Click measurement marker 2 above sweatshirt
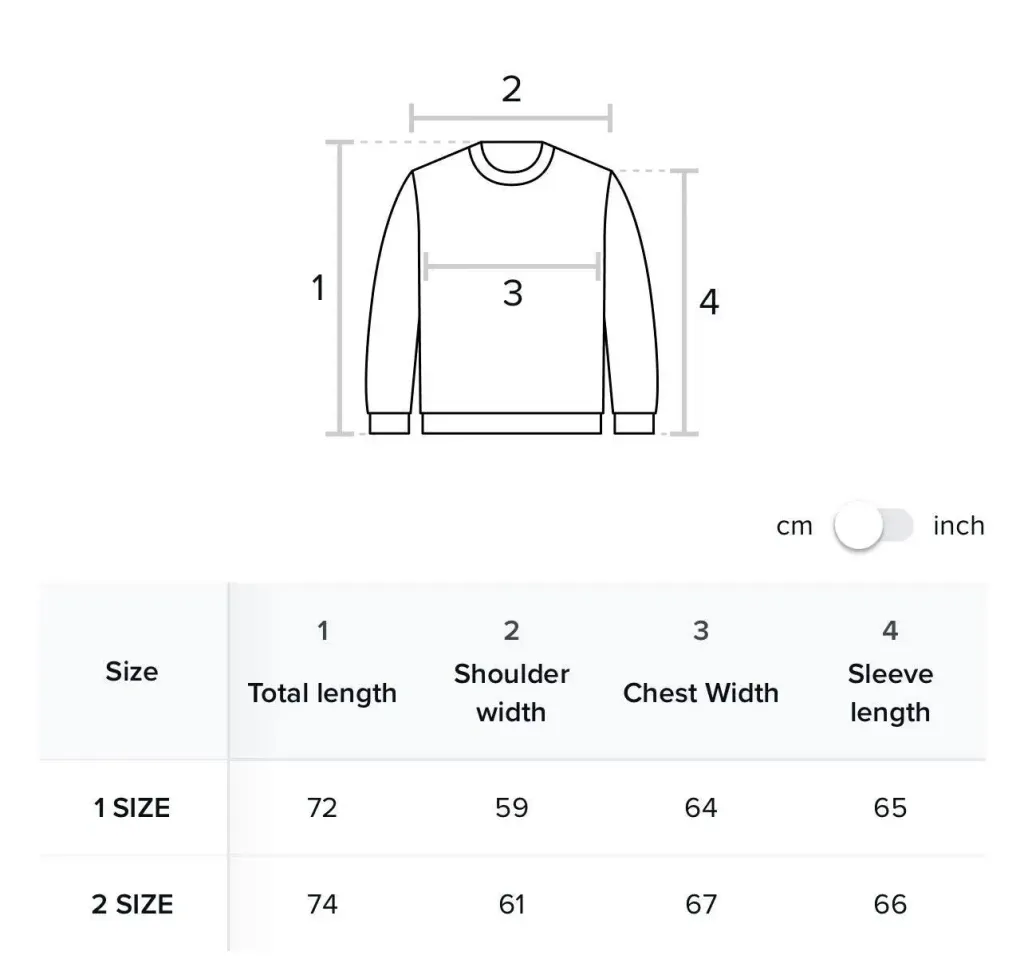Screen dimensions: 1024x967 (511, 90)
